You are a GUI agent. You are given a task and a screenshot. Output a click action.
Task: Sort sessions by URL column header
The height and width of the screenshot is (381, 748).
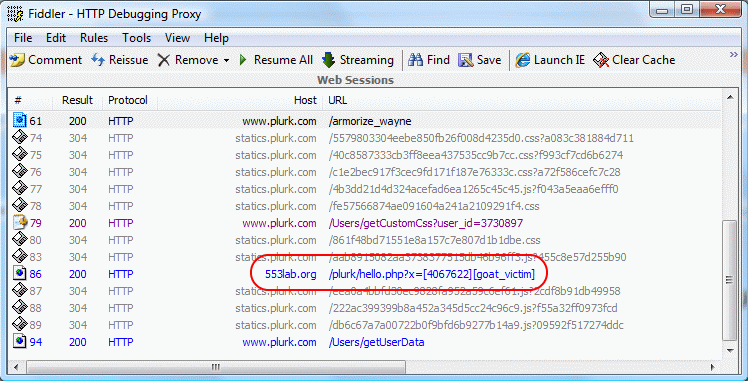tap(338, 101)
